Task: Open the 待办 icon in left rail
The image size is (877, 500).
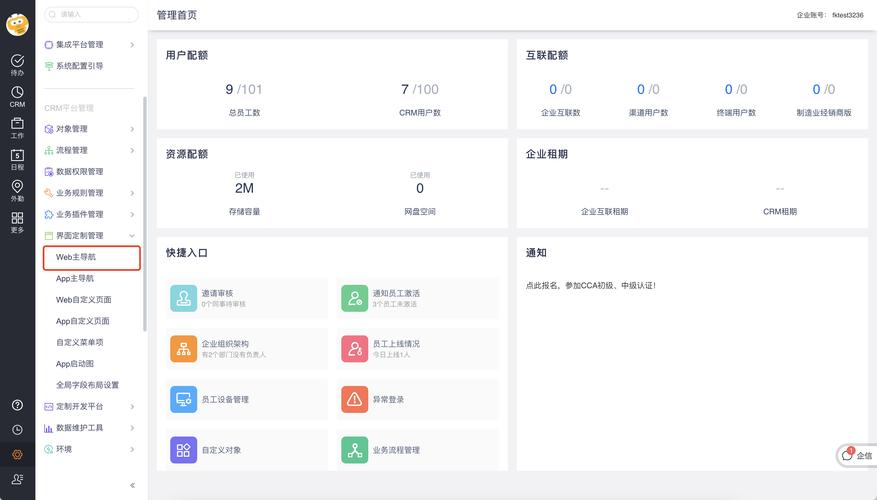Action: 17,62
